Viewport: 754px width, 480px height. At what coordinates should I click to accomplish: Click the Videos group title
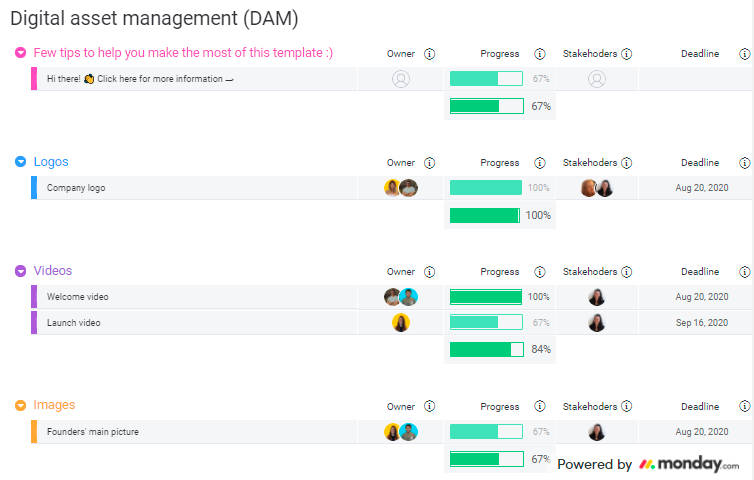click(x=53, y=271)
